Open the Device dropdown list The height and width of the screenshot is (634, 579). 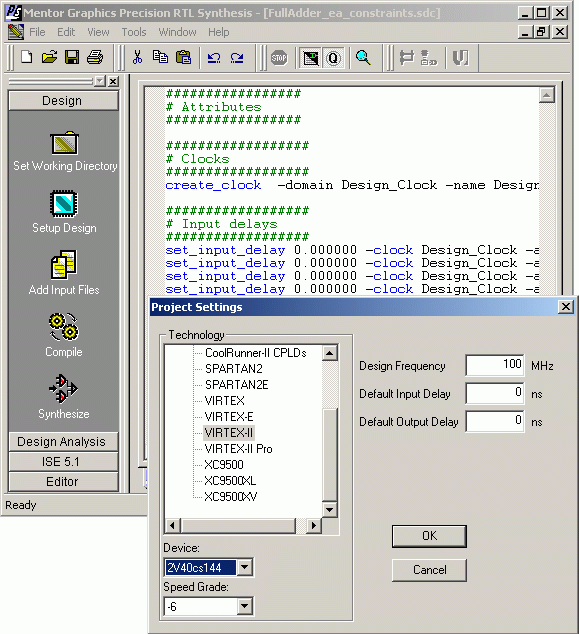pos(244,567)
